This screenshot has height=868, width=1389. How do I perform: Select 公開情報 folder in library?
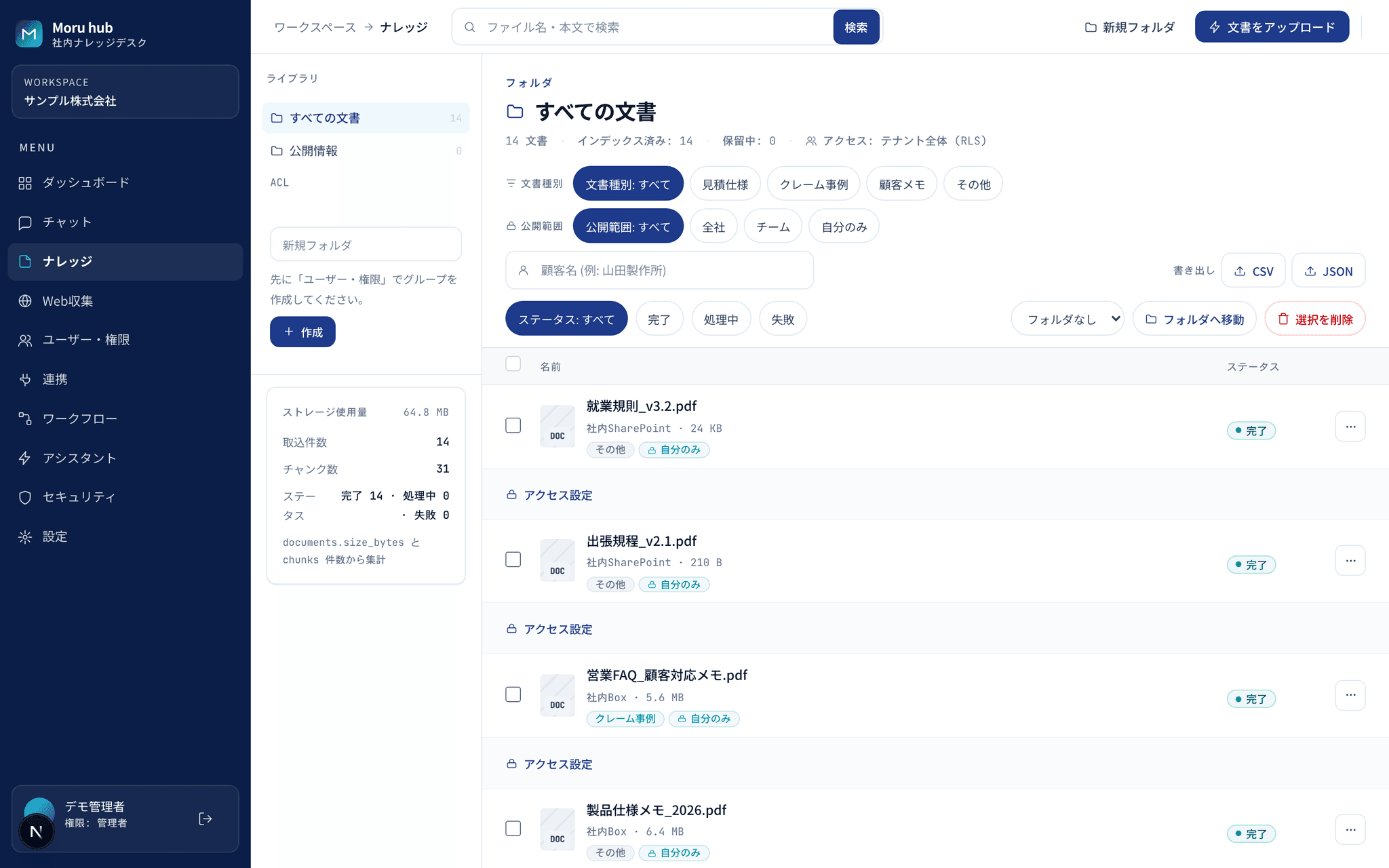[366, 151]
